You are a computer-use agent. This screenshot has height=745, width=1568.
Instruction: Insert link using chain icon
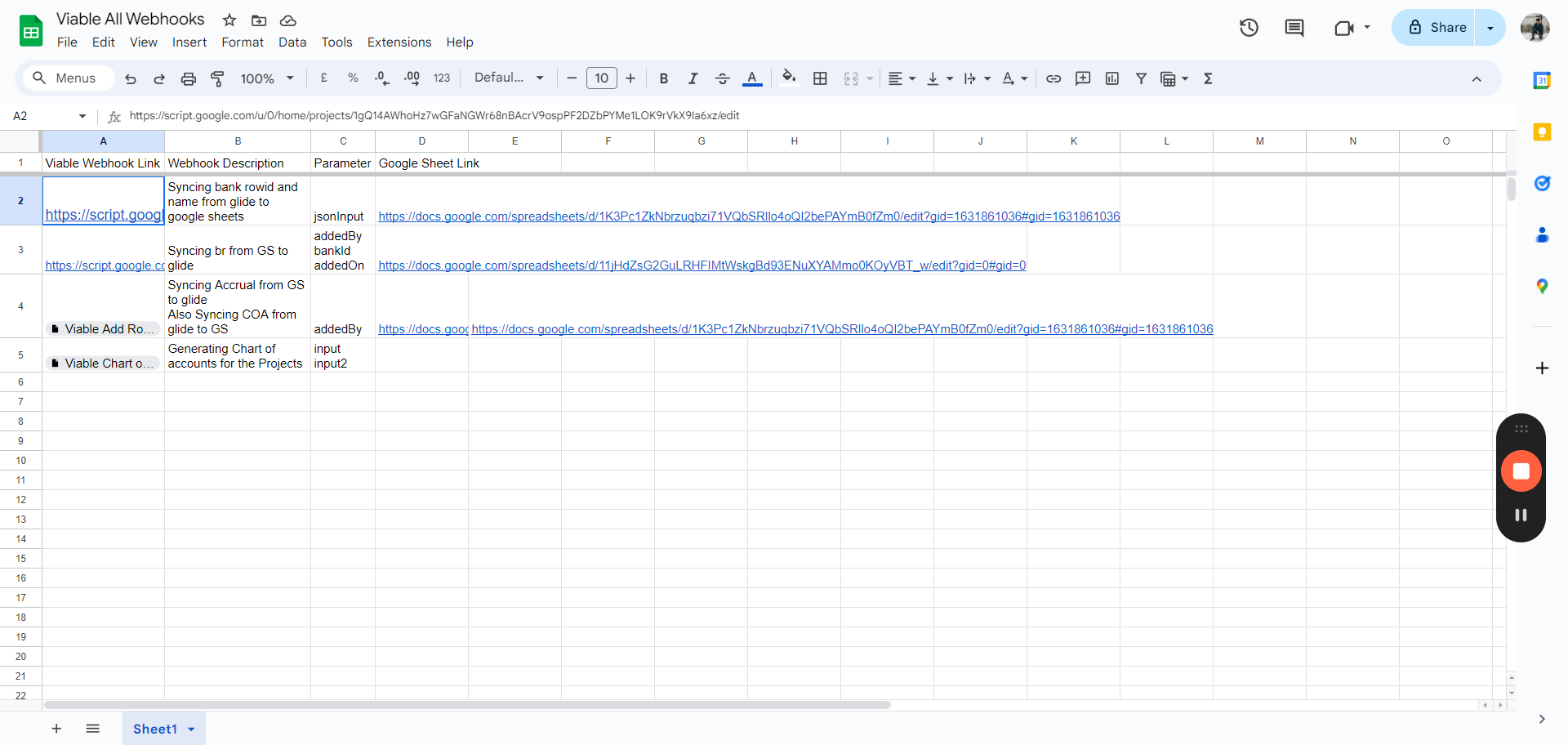(x=1053, y=78)
